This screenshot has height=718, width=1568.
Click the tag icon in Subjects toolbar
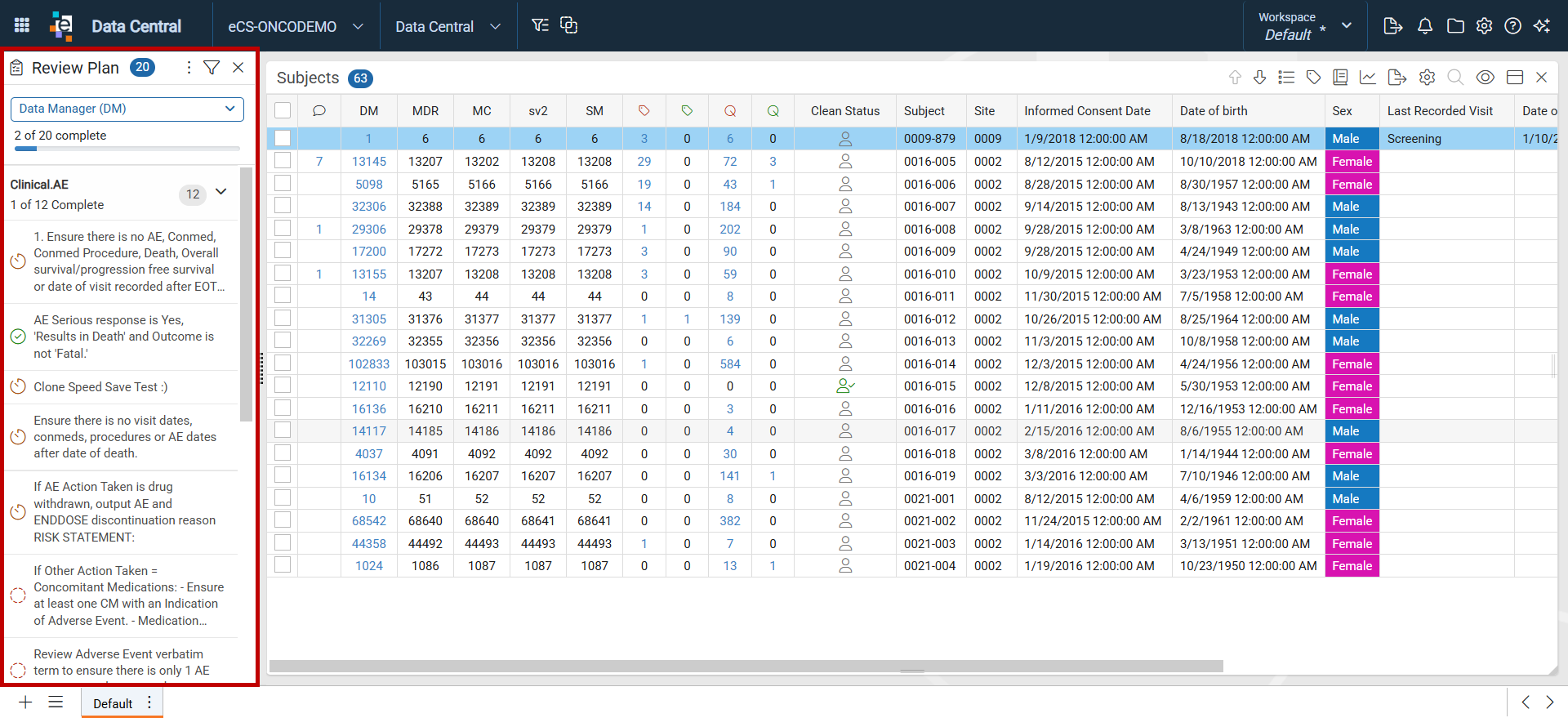click(1313, 77)
